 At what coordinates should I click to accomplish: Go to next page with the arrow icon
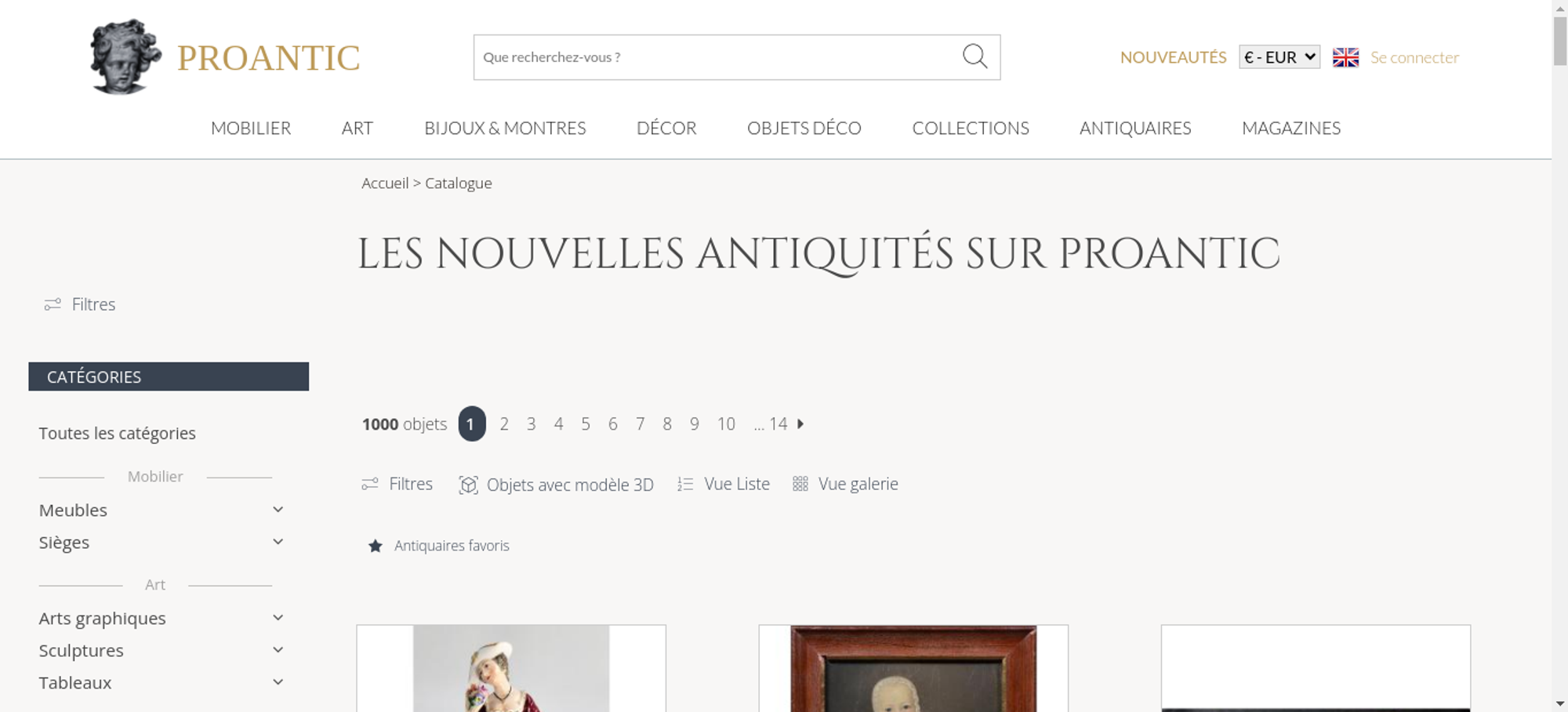pos(800,424)
